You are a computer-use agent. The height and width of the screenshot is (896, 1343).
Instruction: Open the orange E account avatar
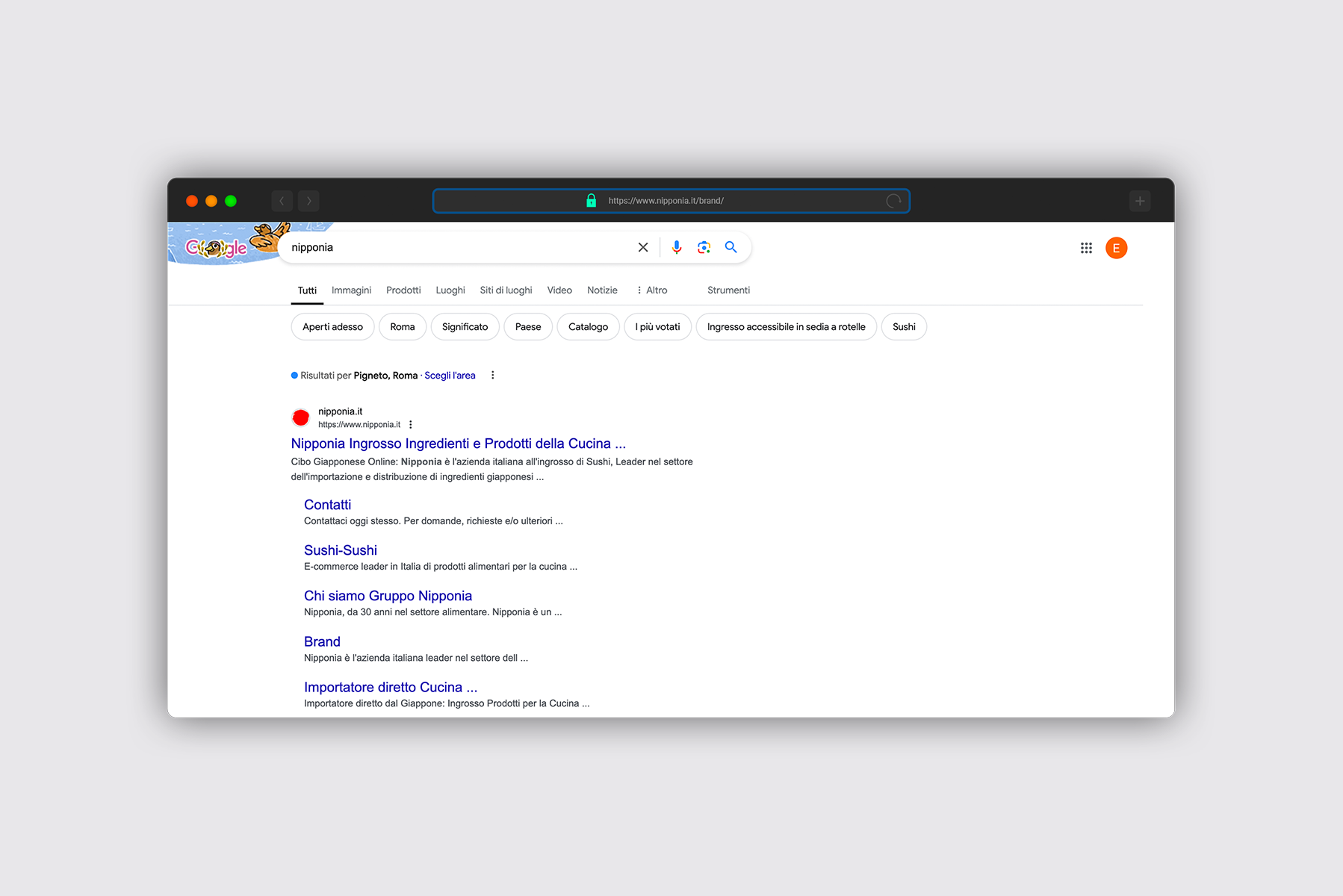[x=1116, y=248]
